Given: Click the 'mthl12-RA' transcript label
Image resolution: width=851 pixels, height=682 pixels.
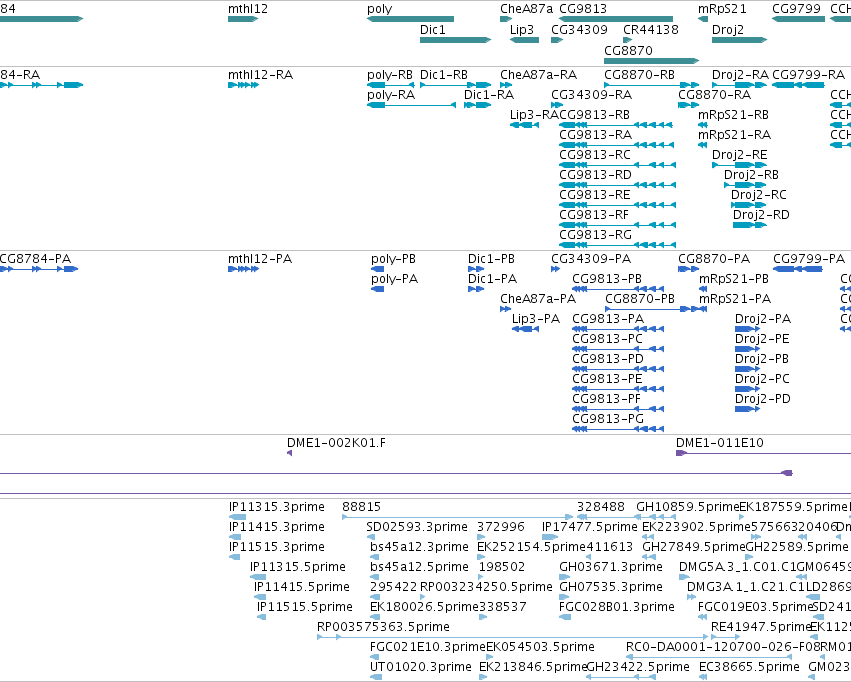Looking at the screenshot, I should (261, 74).
